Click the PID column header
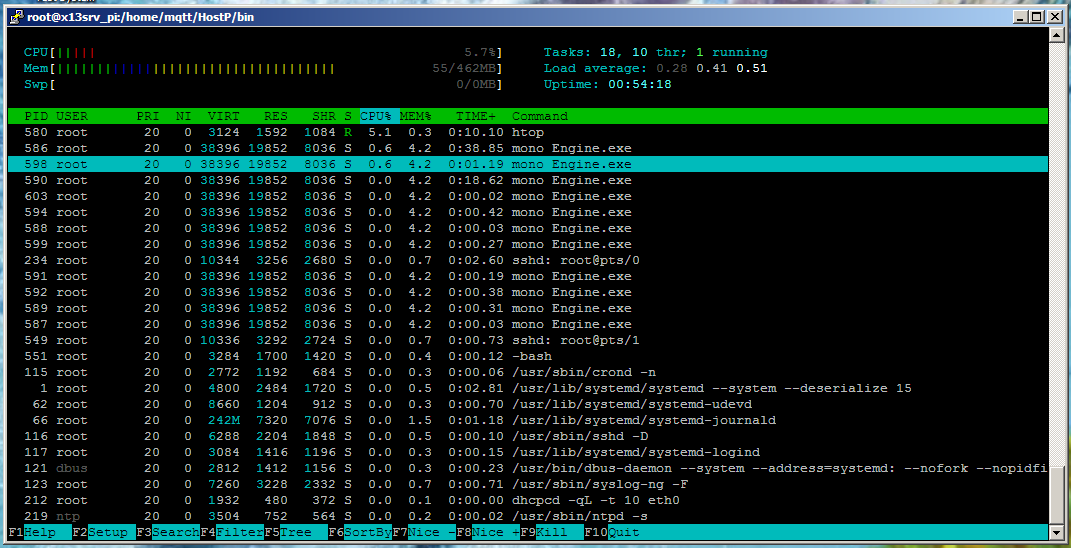Image resolution: width=1071 pixels, height=548 pixels. click(36, 116)
